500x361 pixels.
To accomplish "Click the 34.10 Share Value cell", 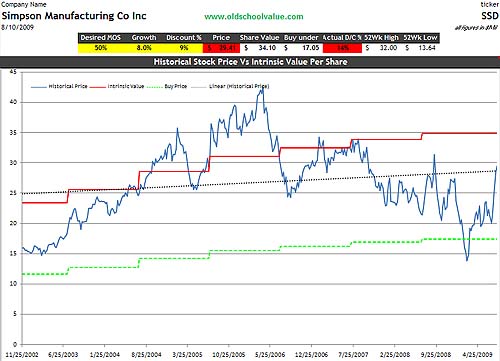I will coord(260,48).
